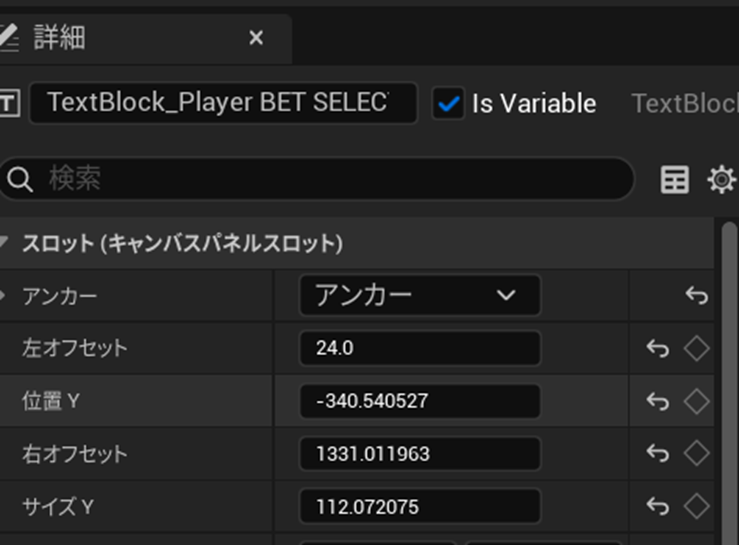Reset 左オフセット to its default value
This screenshot has height=545, width=739.
pos(657,348)
